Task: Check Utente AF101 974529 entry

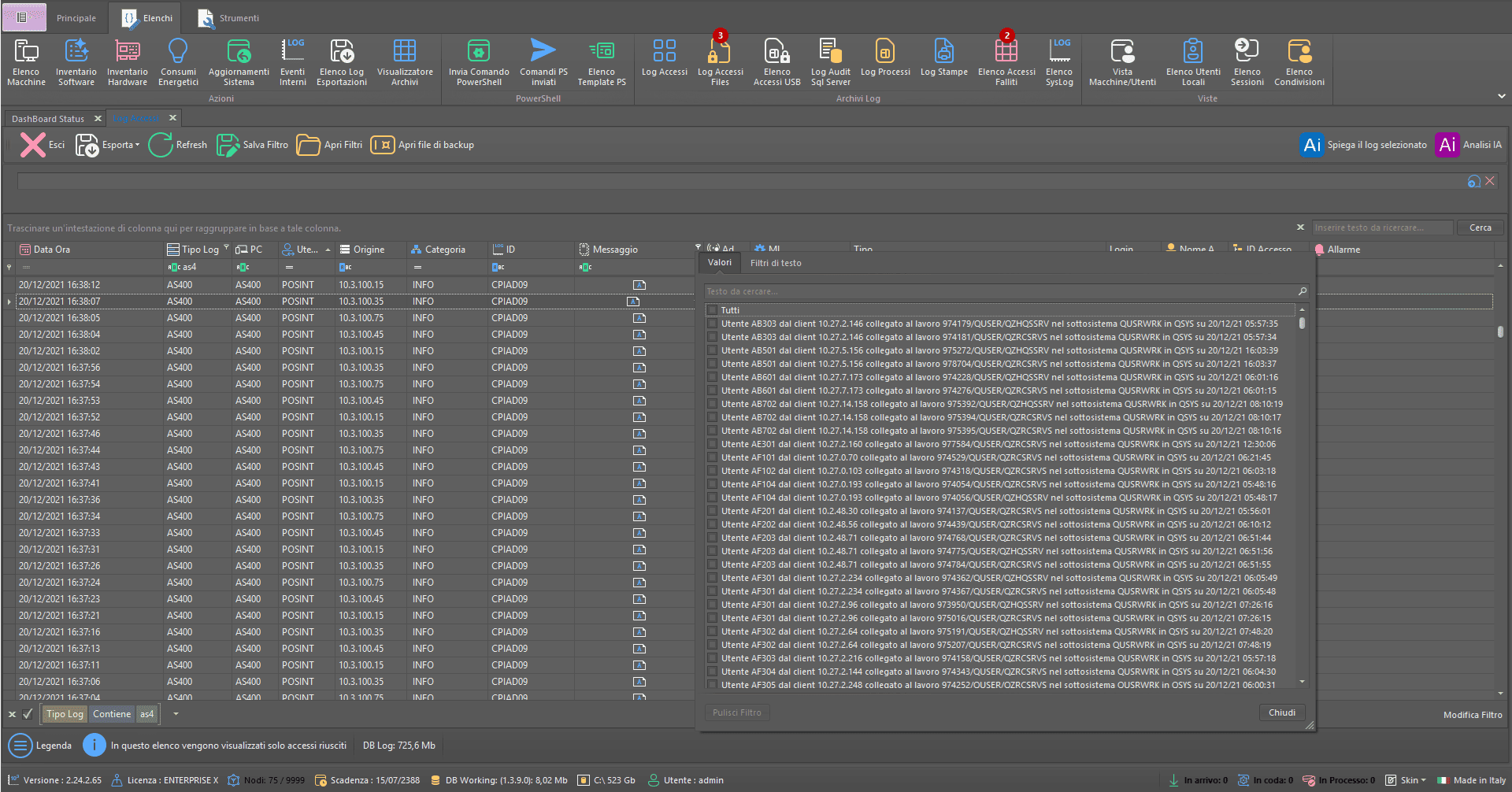Action: tap(712, 457)
